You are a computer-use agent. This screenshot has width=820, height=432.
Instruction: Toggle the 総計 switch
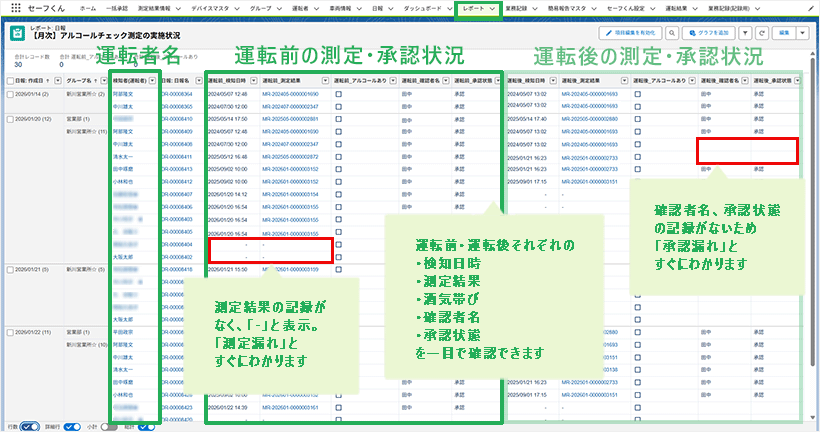pyautogui.click(x=146, y=427)
